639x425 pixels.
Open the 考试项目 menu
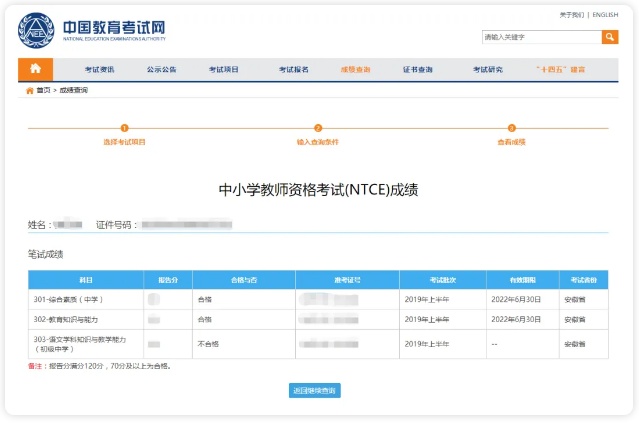[223, 70]
